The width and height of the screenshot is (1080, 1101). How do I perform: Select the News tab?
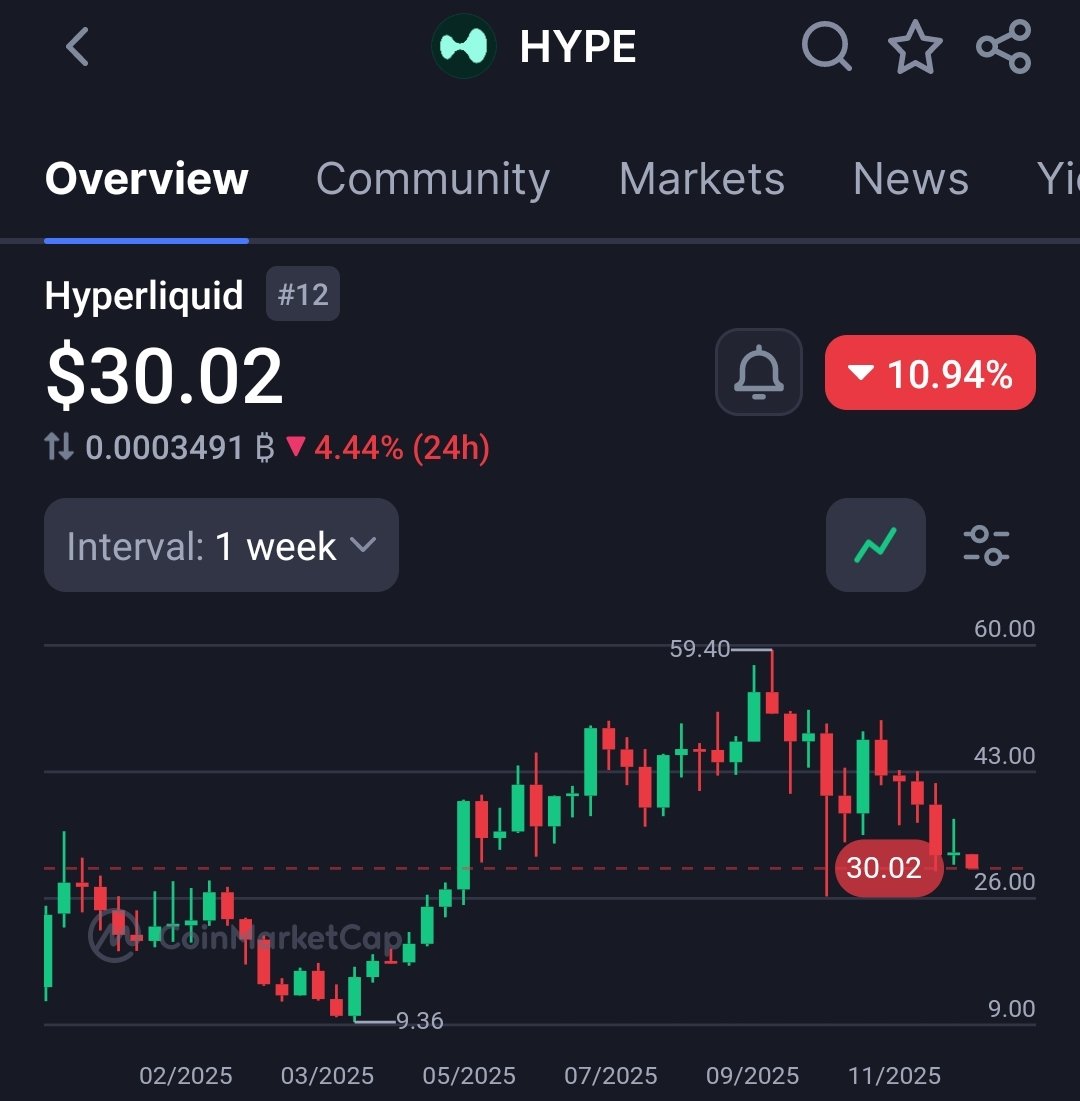tap(910, 179)
